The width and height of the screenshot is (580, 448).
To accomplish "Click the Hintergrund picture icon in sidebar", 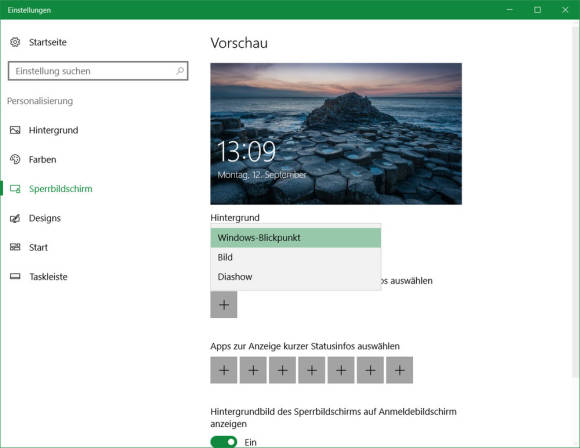I will (x=15, y=130).
